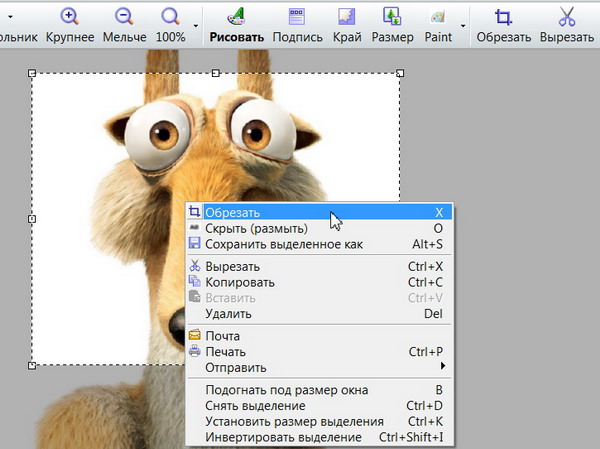The image size is (600, 449).
Task: Select Инвертировать выделение entry
Action: pyautogui.click(x=320, y=437)
